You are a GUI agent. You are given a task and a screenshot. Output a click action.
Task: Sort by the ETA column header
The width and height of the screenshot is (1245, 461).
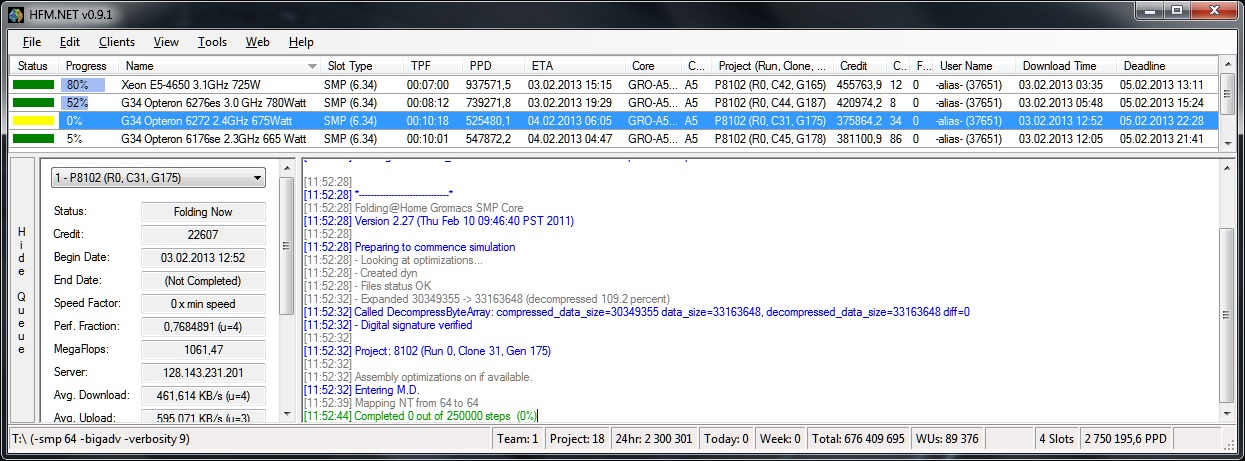pos(575,66)
